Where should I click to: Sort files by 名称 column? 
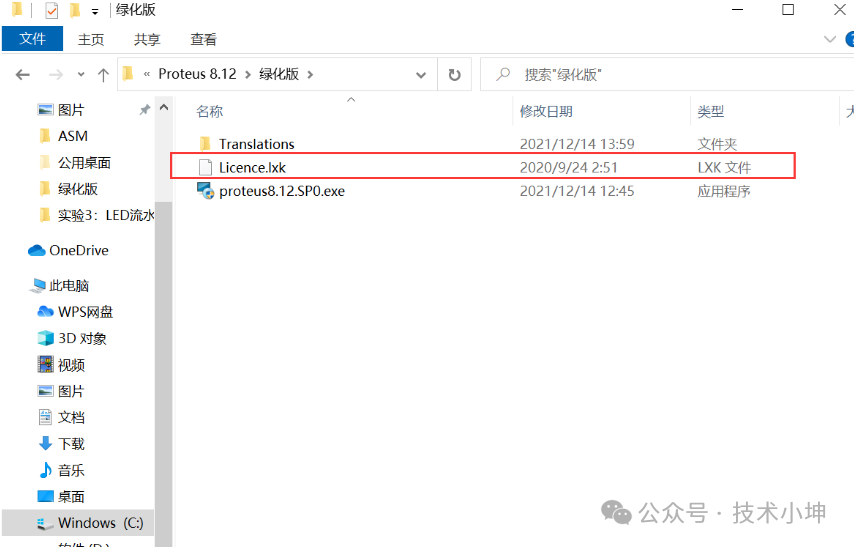pos(210,112)
